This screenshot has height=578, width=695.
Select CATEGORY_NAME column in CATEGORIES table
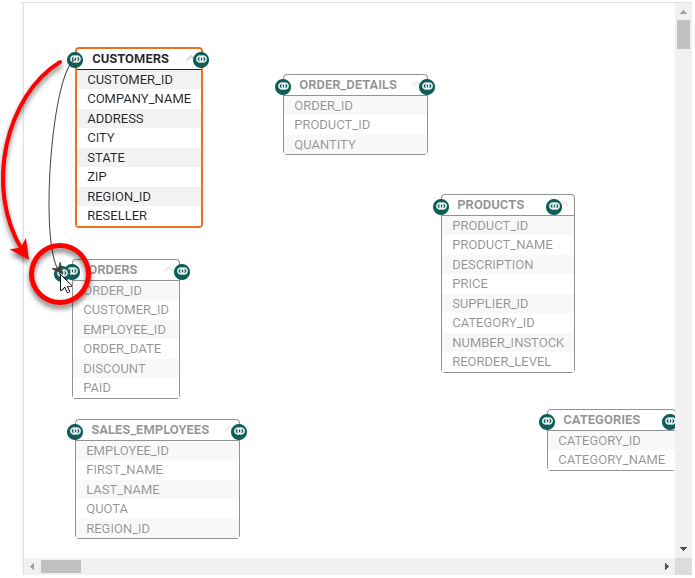coord(611,460)
